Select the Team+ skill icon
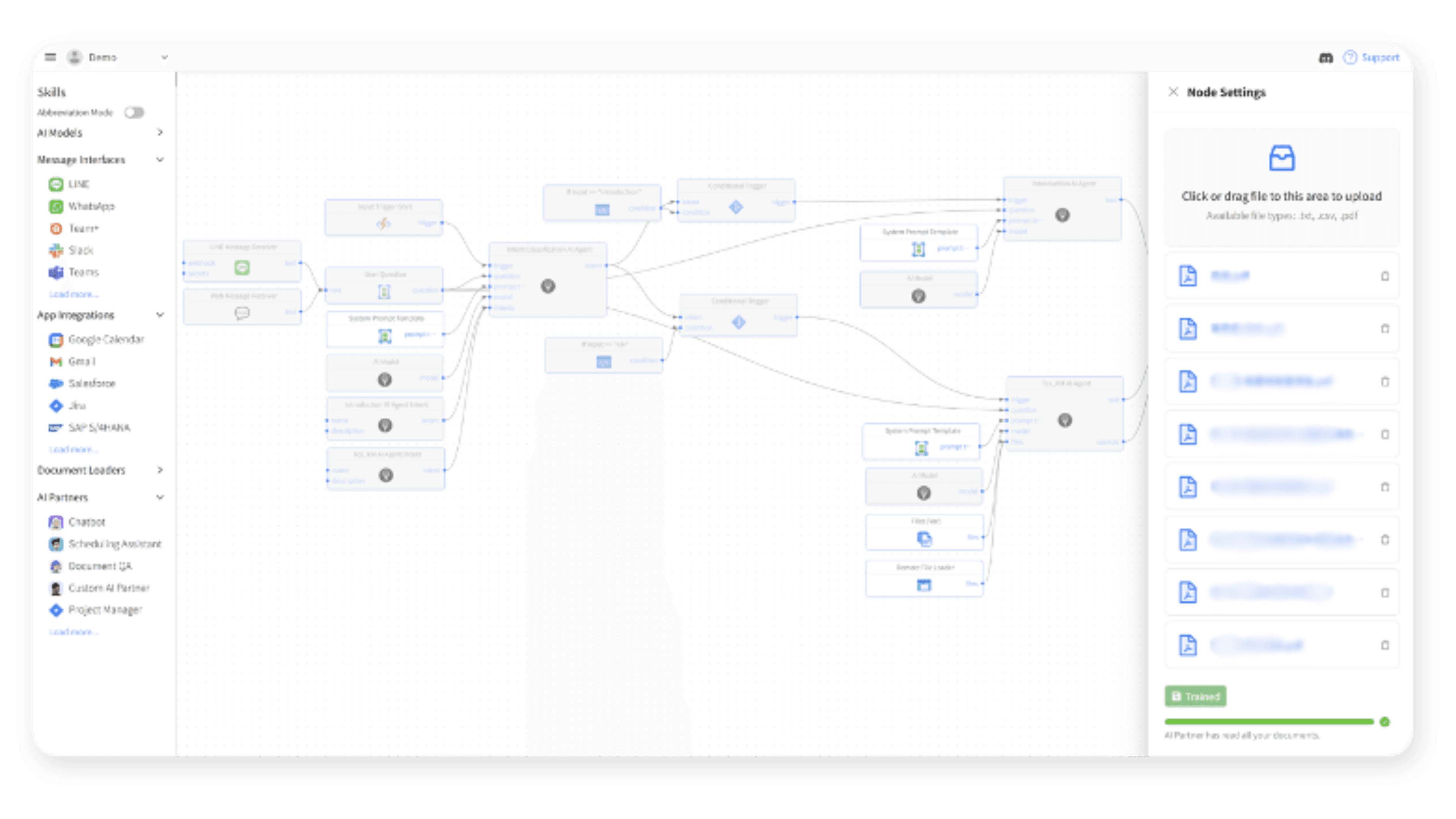Screen dimensions: 1456x819 pos(56,228)
